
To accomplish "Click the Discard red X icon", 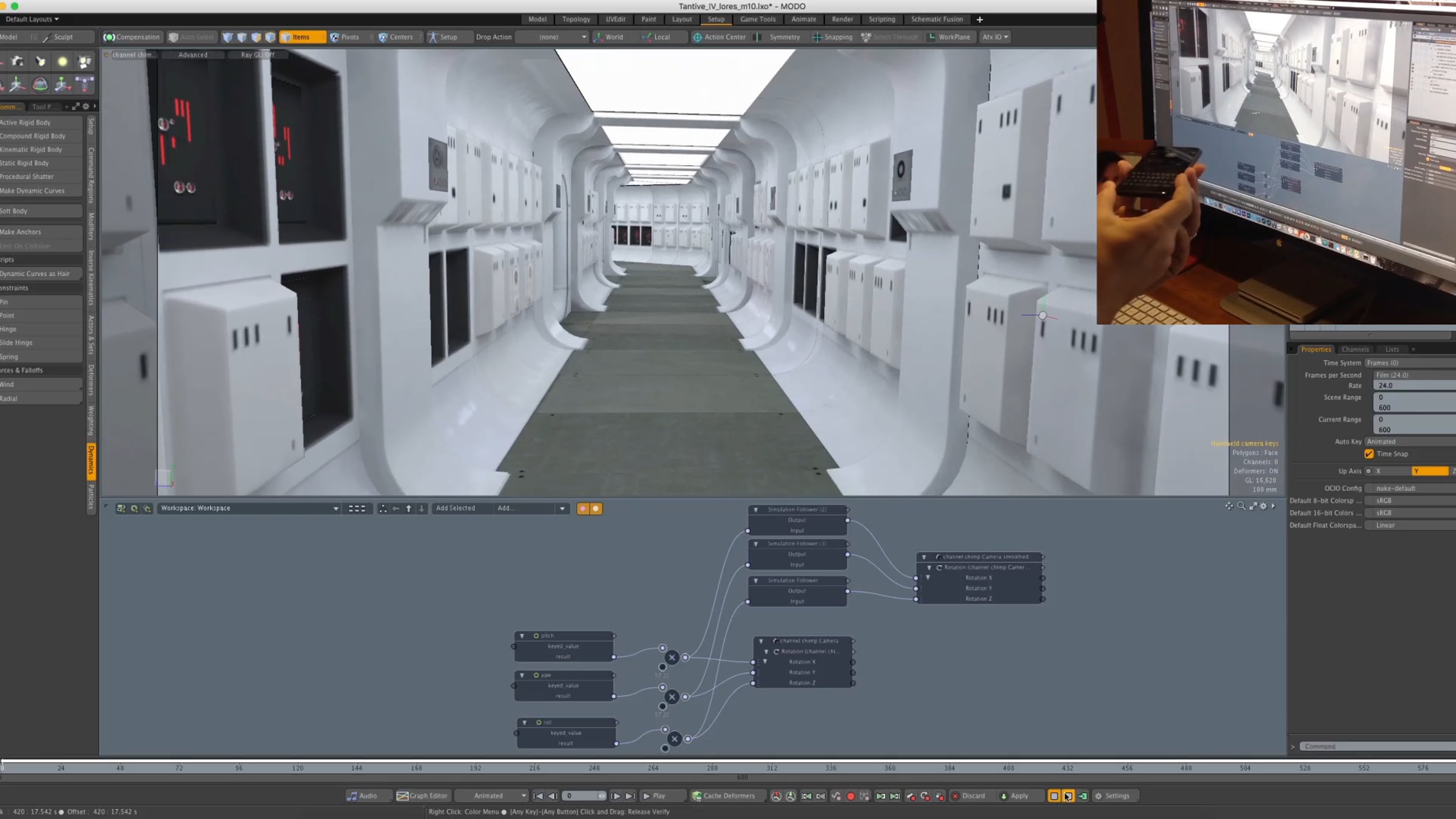I will tap(955, 796).
